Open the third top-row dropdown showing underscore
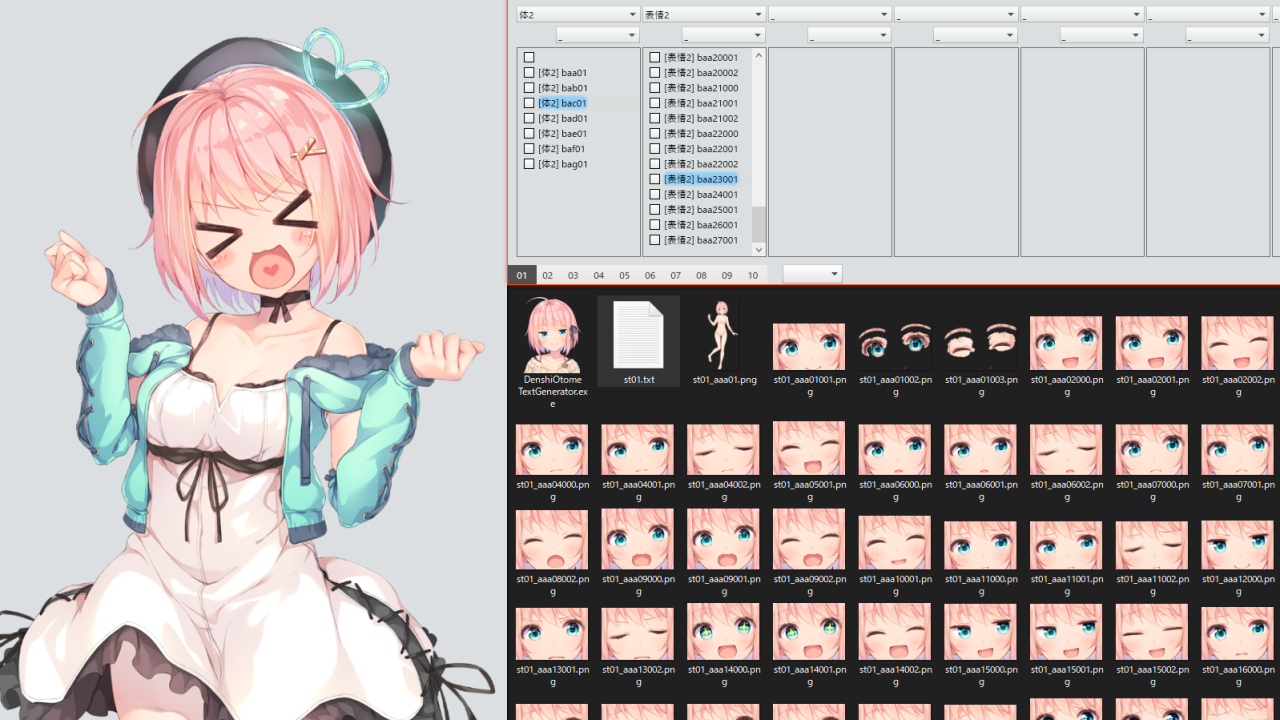This screenshot has width=1280, height=720. (830, 14)
